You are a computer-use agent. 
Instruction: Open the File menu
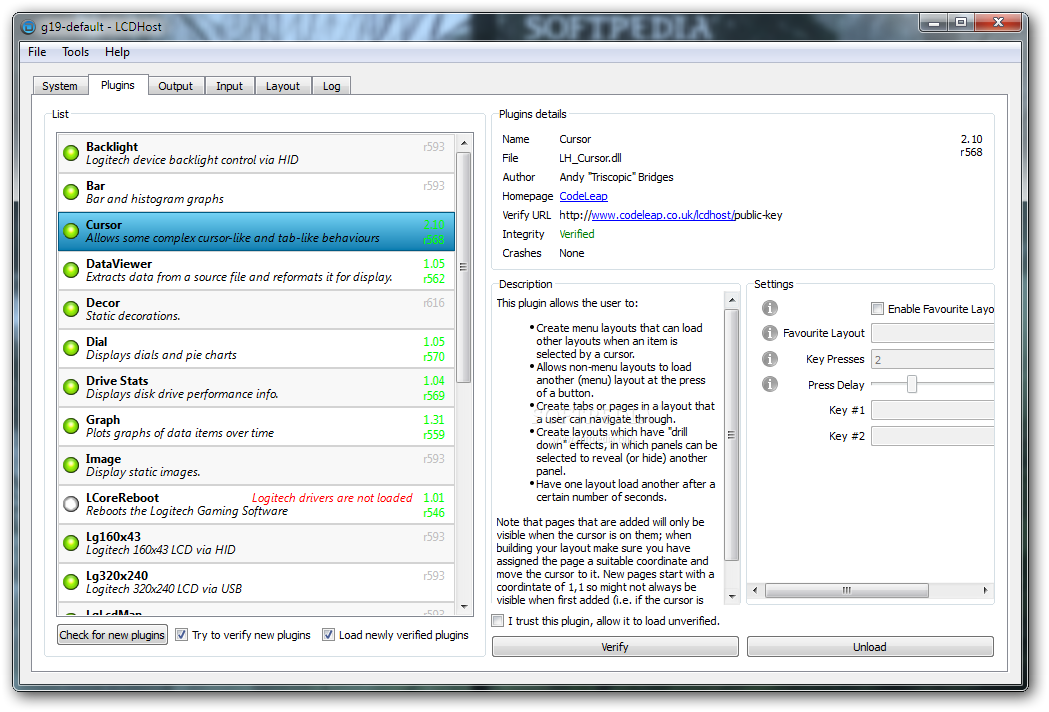[37, 52]
